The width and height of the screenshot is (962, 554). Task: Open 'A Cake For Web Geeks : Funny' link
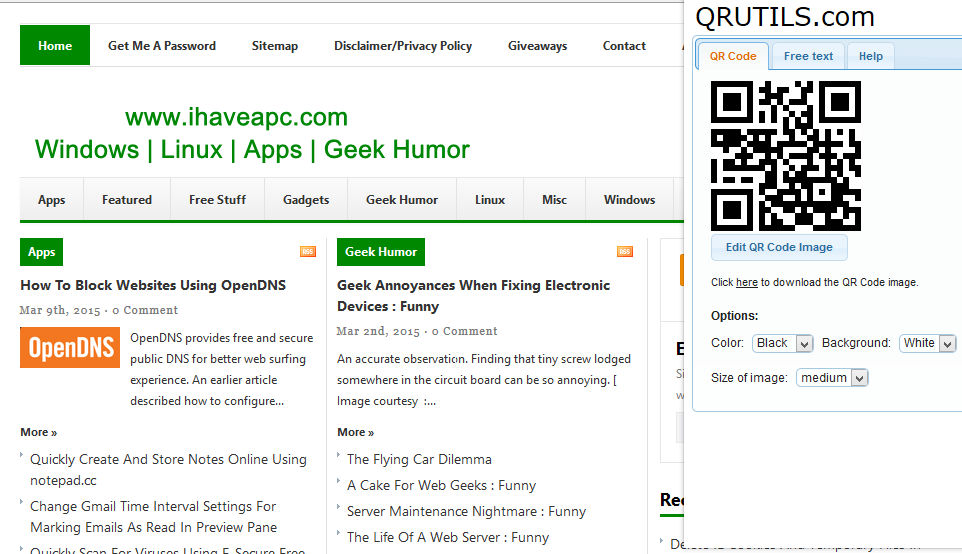441,485
